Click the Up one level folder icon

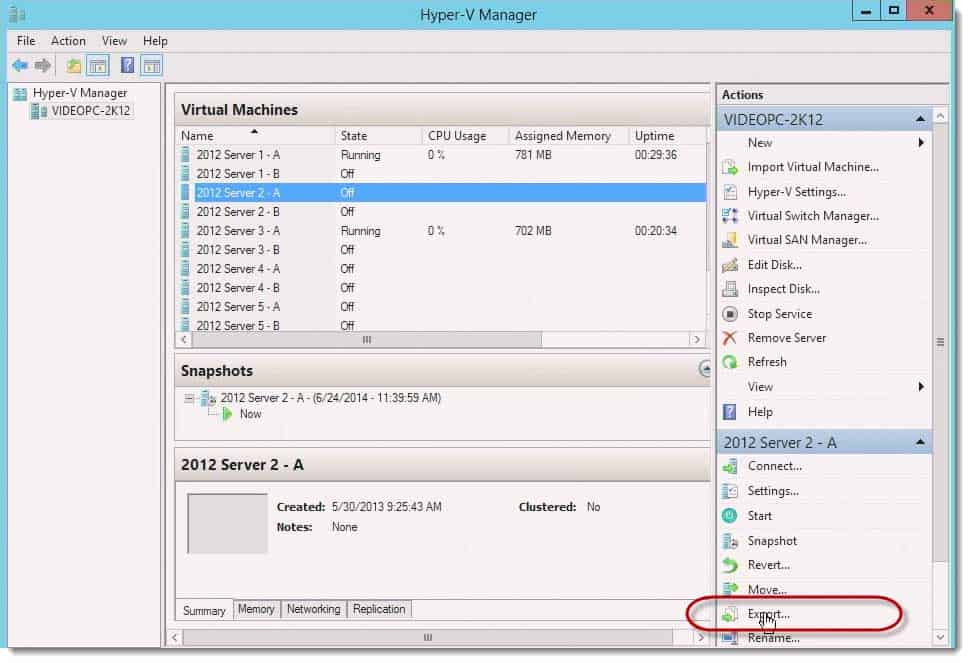pos(74,65)
